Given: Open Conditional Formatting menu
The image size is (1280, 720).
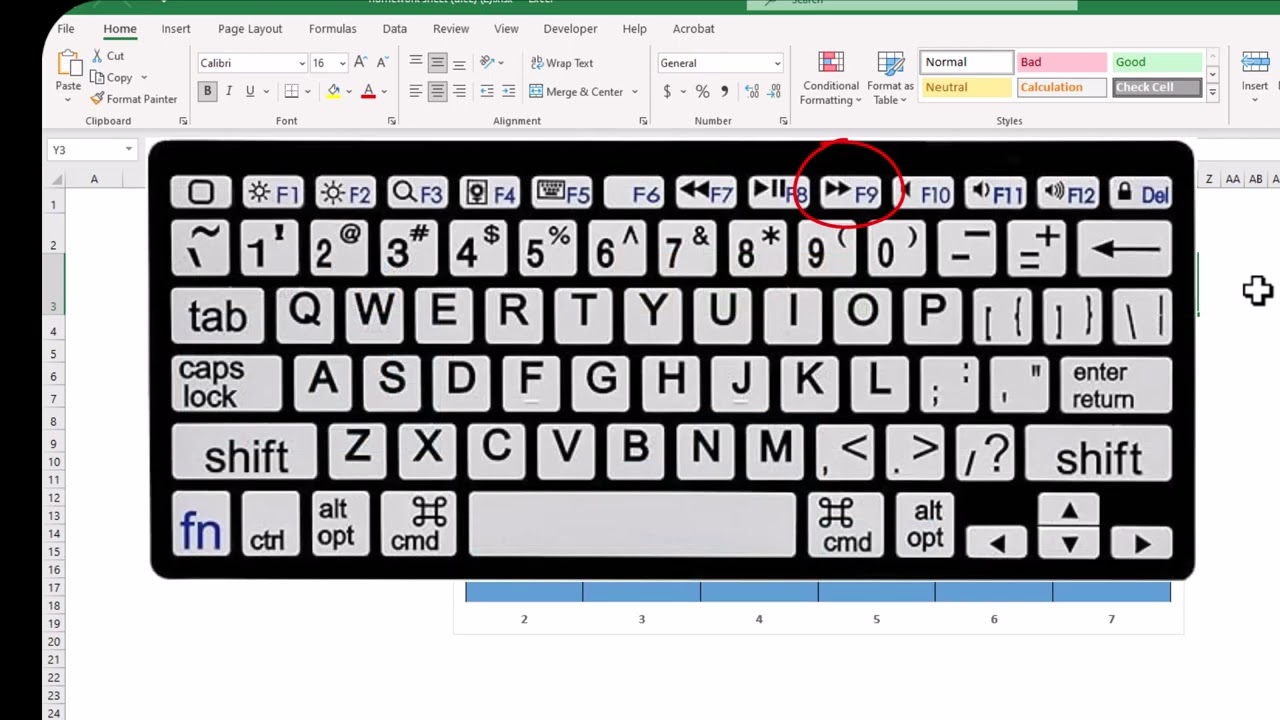Looking at the screenshot, I should coord(831,78).
